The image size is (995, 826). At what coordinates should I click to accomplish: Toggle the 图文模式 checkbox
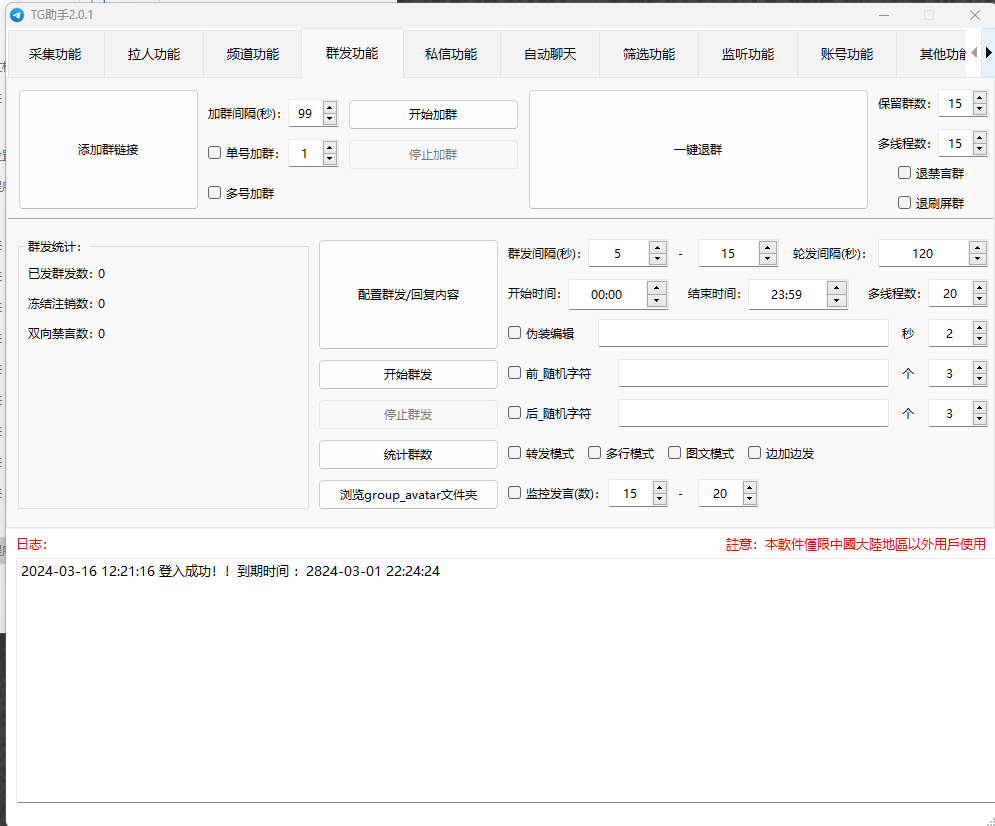point(675,453)
